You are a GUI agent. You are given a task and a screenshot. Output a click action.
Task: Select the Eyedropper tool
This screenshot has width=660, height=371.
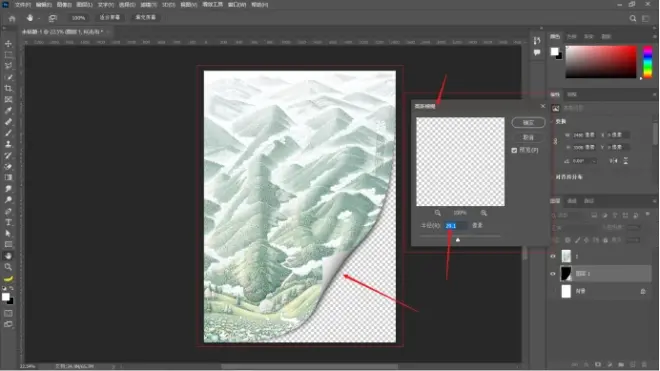(8, 111)
